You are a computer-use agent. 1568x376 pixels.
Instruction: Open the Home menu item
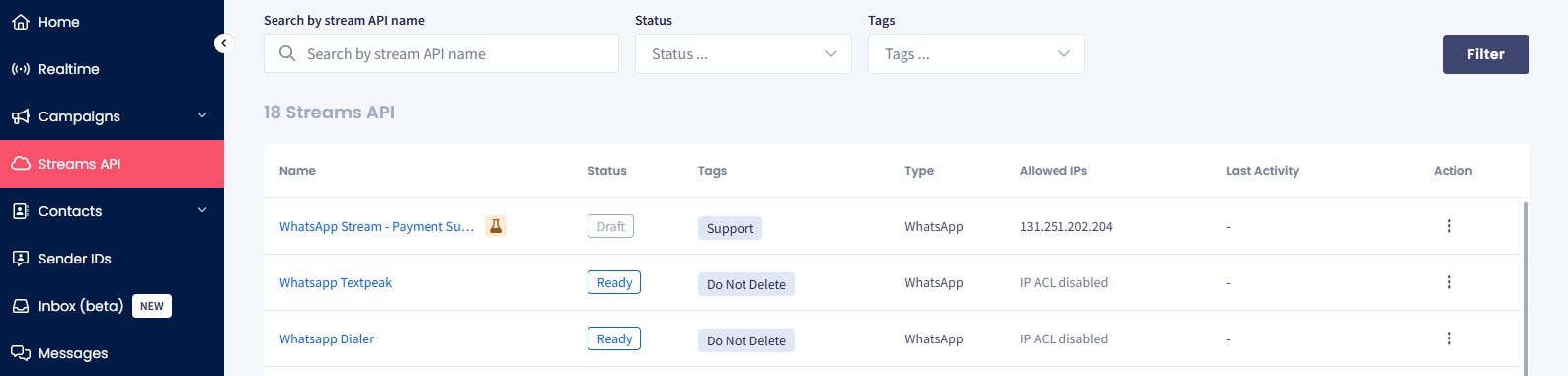(x=112, y=22)
